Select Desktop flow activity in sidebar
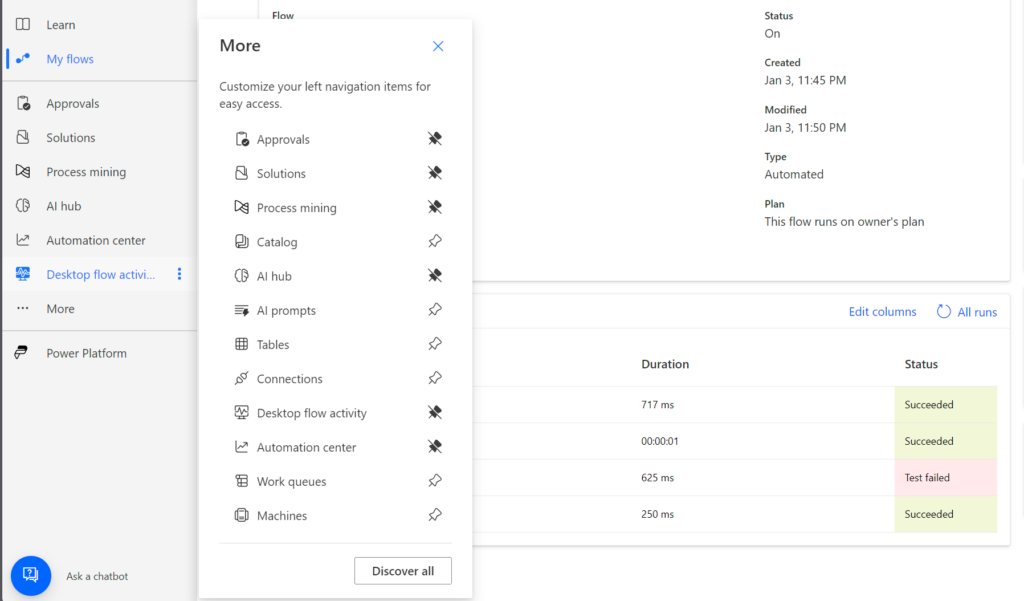Screen dimensions: 1024x601 click(100, 274)
